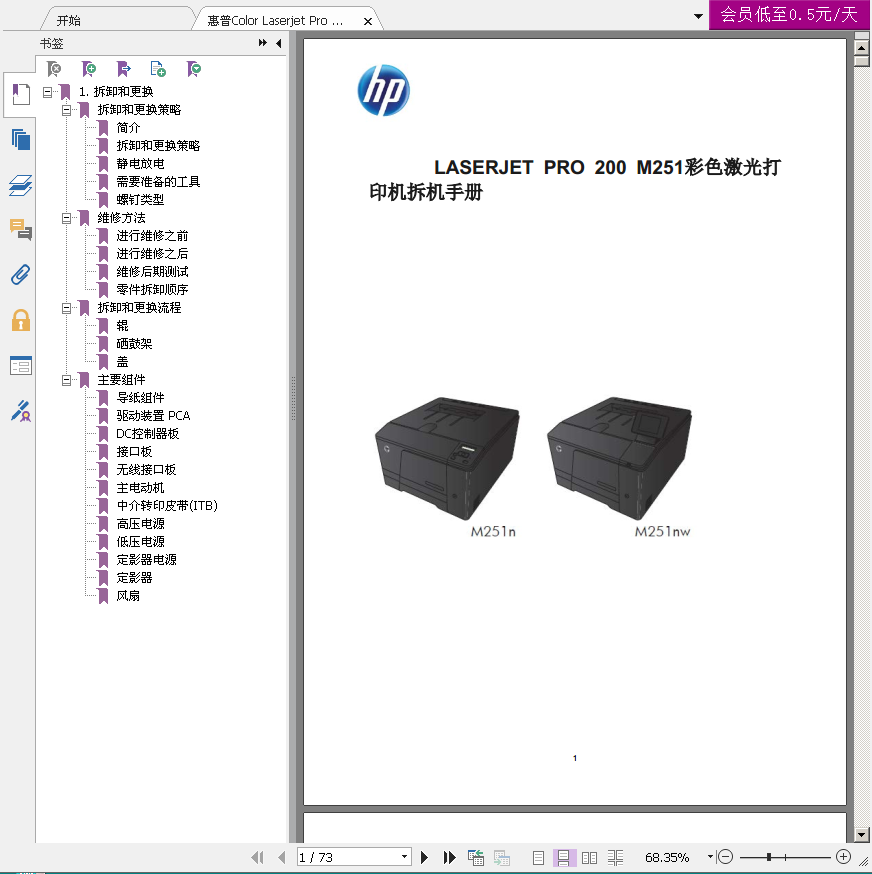The height and width of the screenshot is (874, 872).
Task: Open the Security padlock icon
Action: point(21,321)
